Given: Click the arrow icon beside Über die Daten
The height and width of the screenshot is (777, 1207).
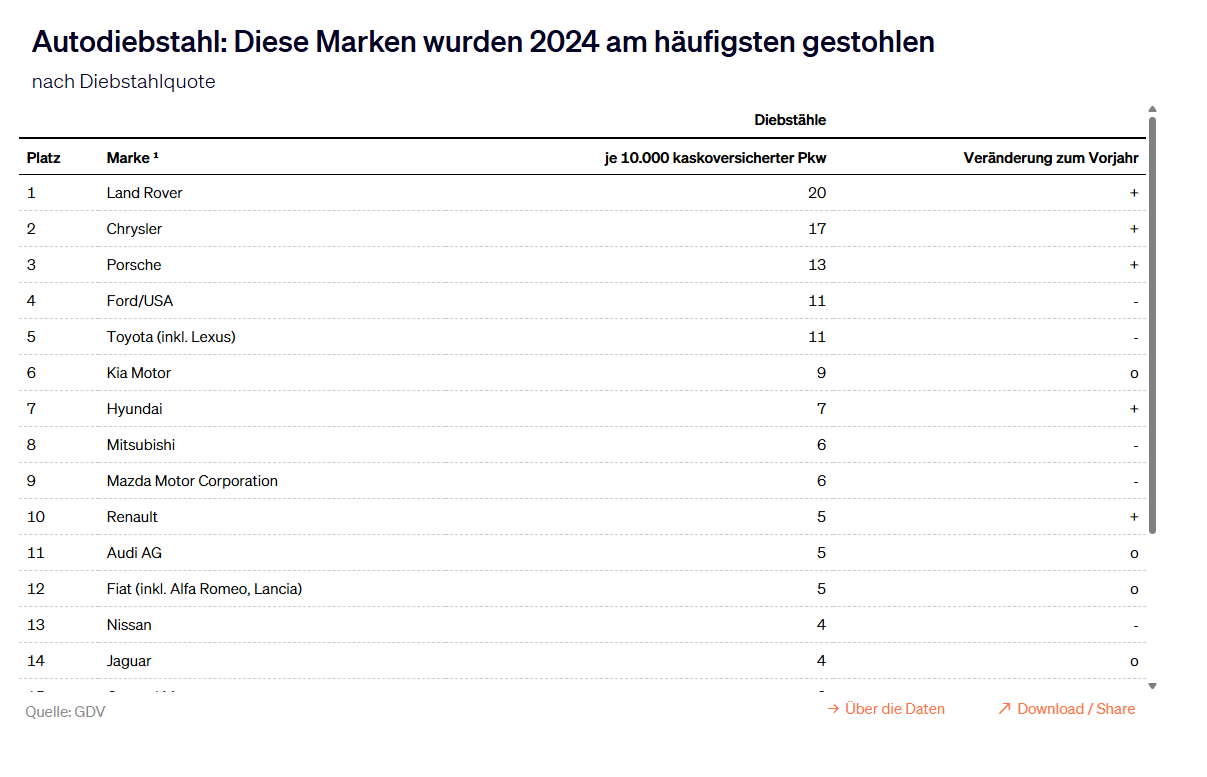Looking at the screenshot, I should point(832,709).
